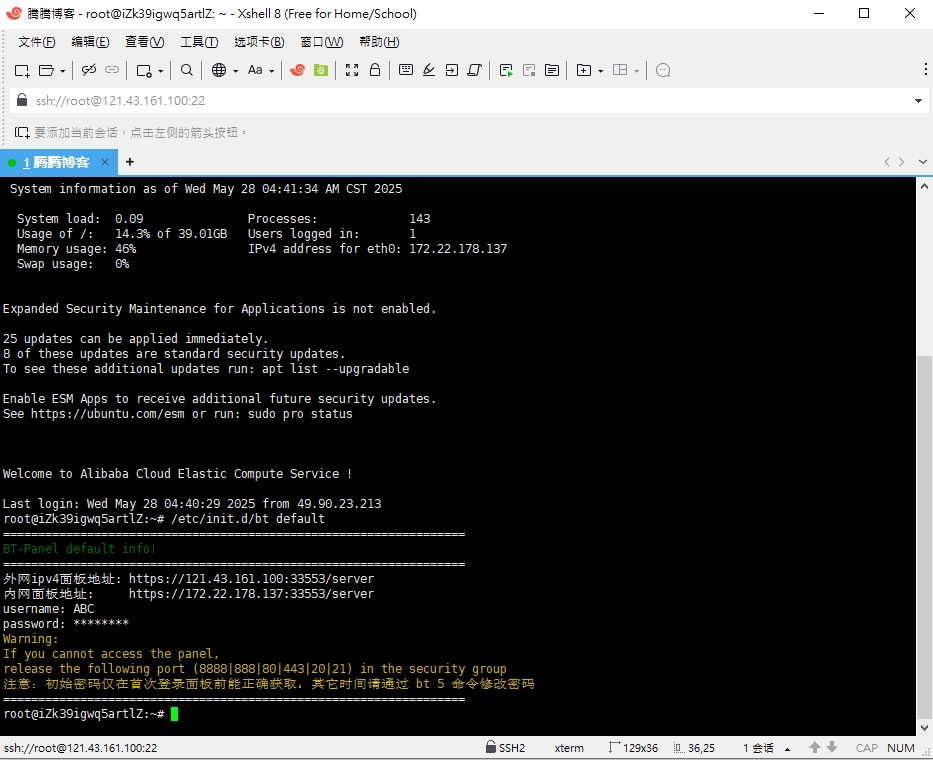This screenshot has height=760, width=933.
Task: Launch Xftp with the green toolbar icon
Action: (321, 70)
